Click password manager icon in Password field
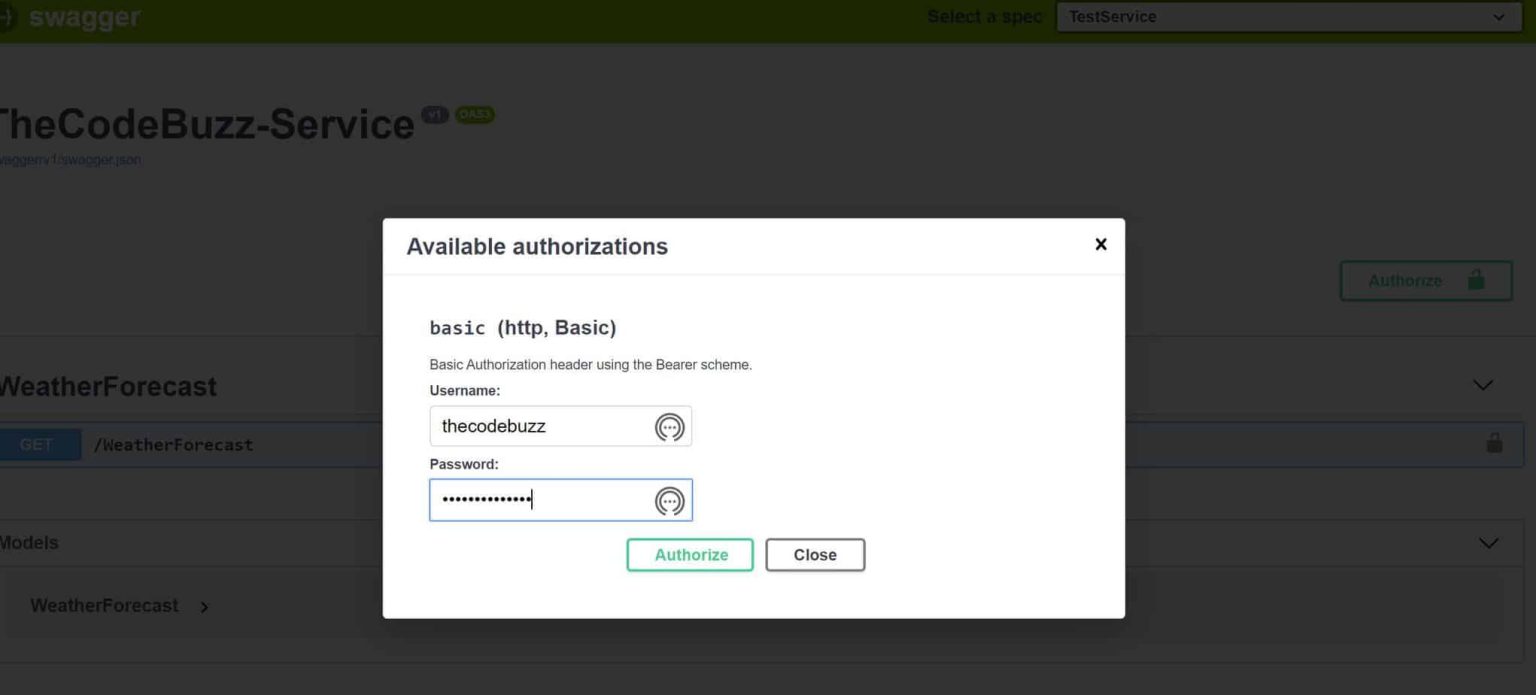This screenshot has width=1536, height=695. pyautogui.click(x=669, y=501)
